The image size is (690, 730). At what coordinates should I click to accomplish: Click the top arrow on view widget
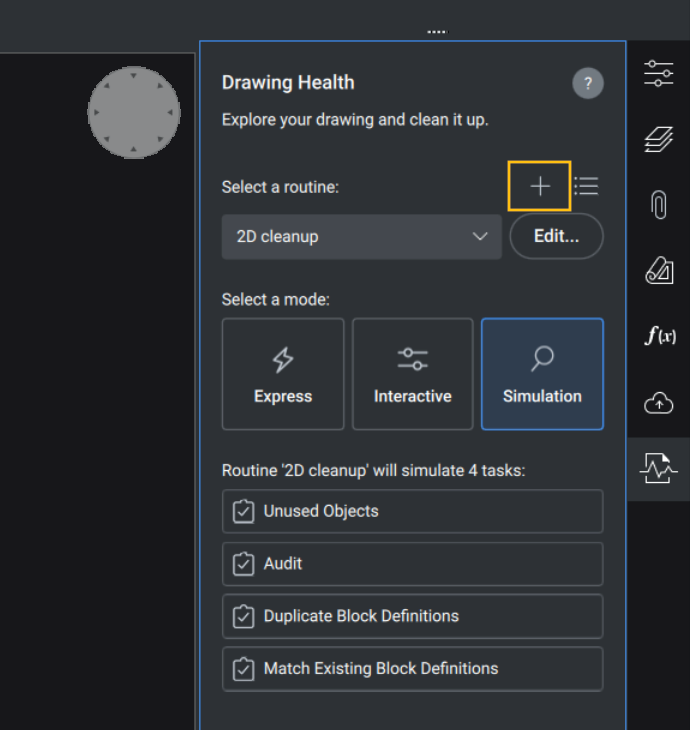point(134,75)
